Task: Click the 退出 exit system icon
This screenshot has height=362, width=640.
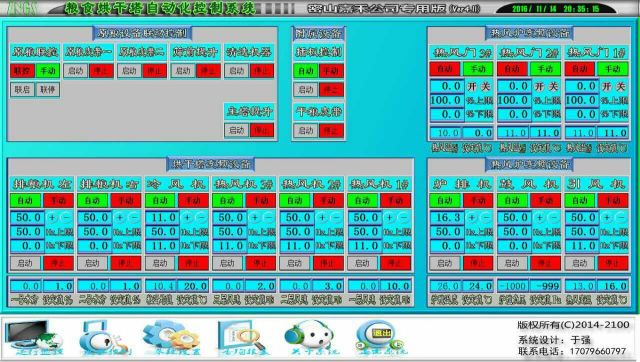Action: point(380,337)
